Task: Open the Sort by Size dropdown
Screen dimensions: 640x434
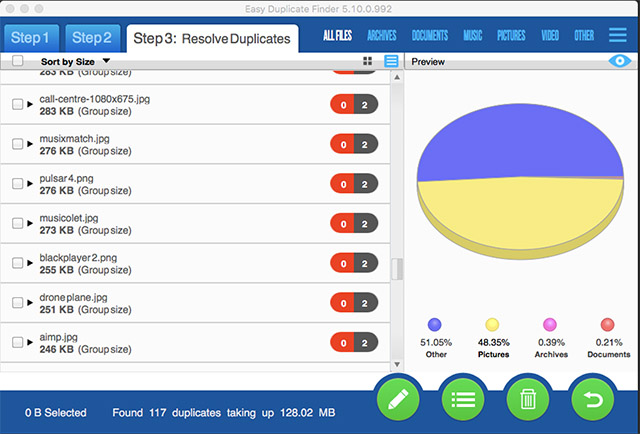Action: (75, 61)
